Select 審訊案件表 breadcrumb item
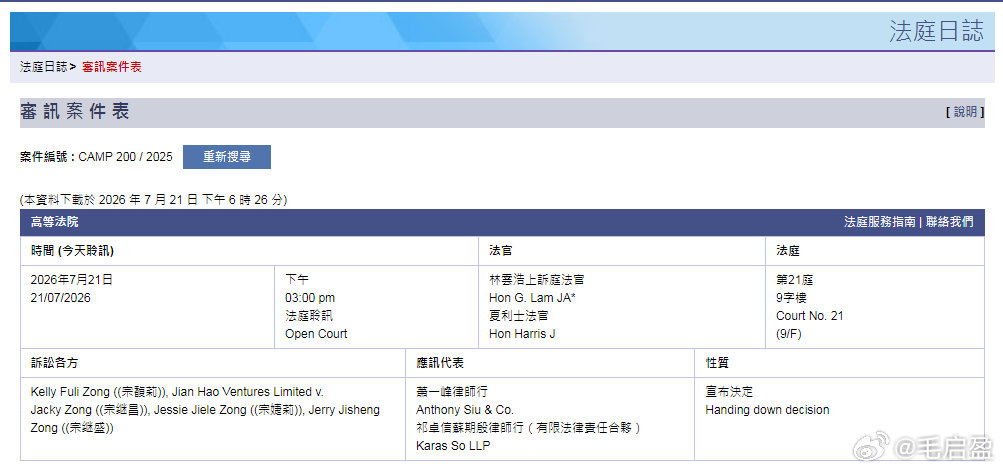 (112, 67)
